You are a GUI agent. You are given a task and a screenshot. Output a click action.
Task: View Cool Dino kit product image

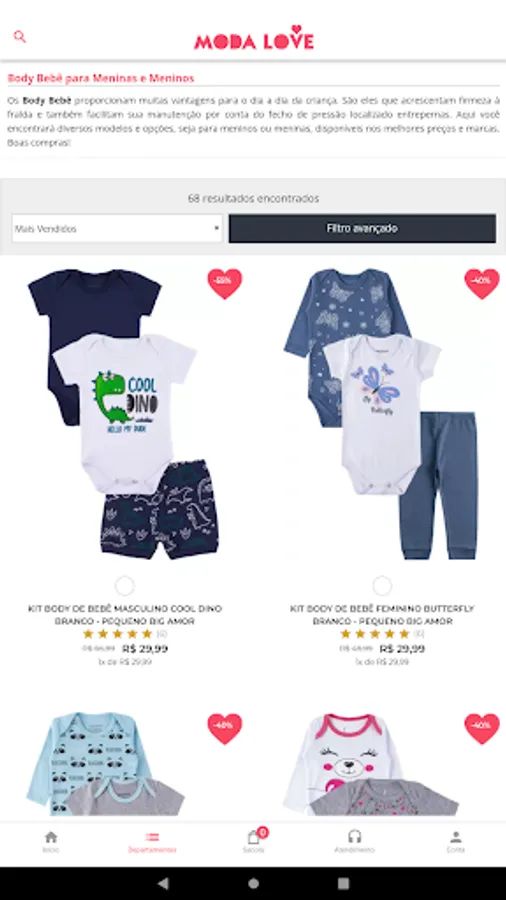pos(123,413)
